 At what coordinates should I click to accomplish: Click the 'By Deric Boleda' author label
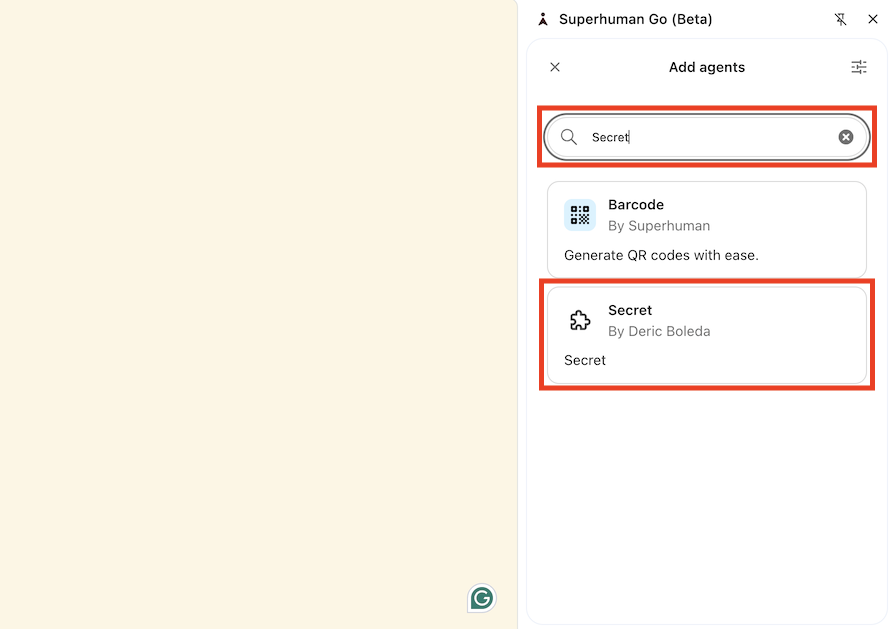tap(660, 331)
